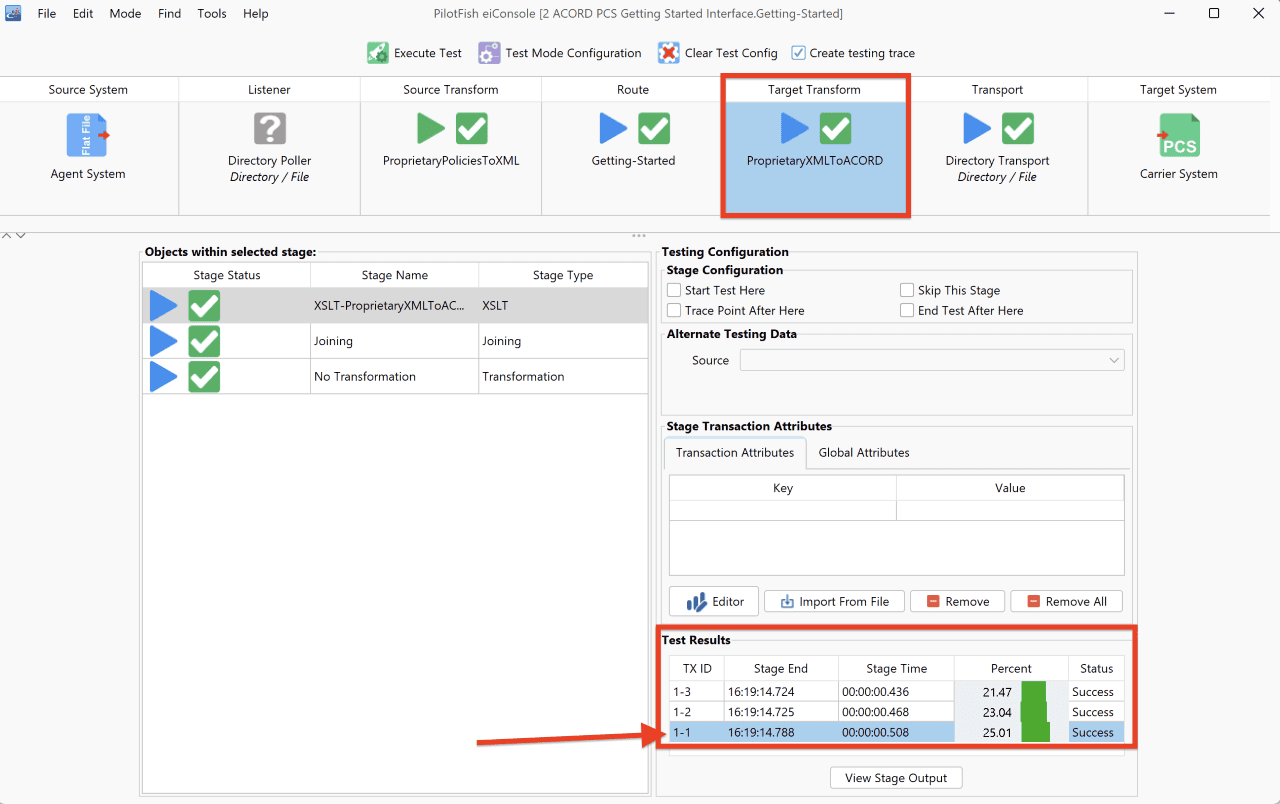Click the play icon in the Joining row

[x=163, y=341]
